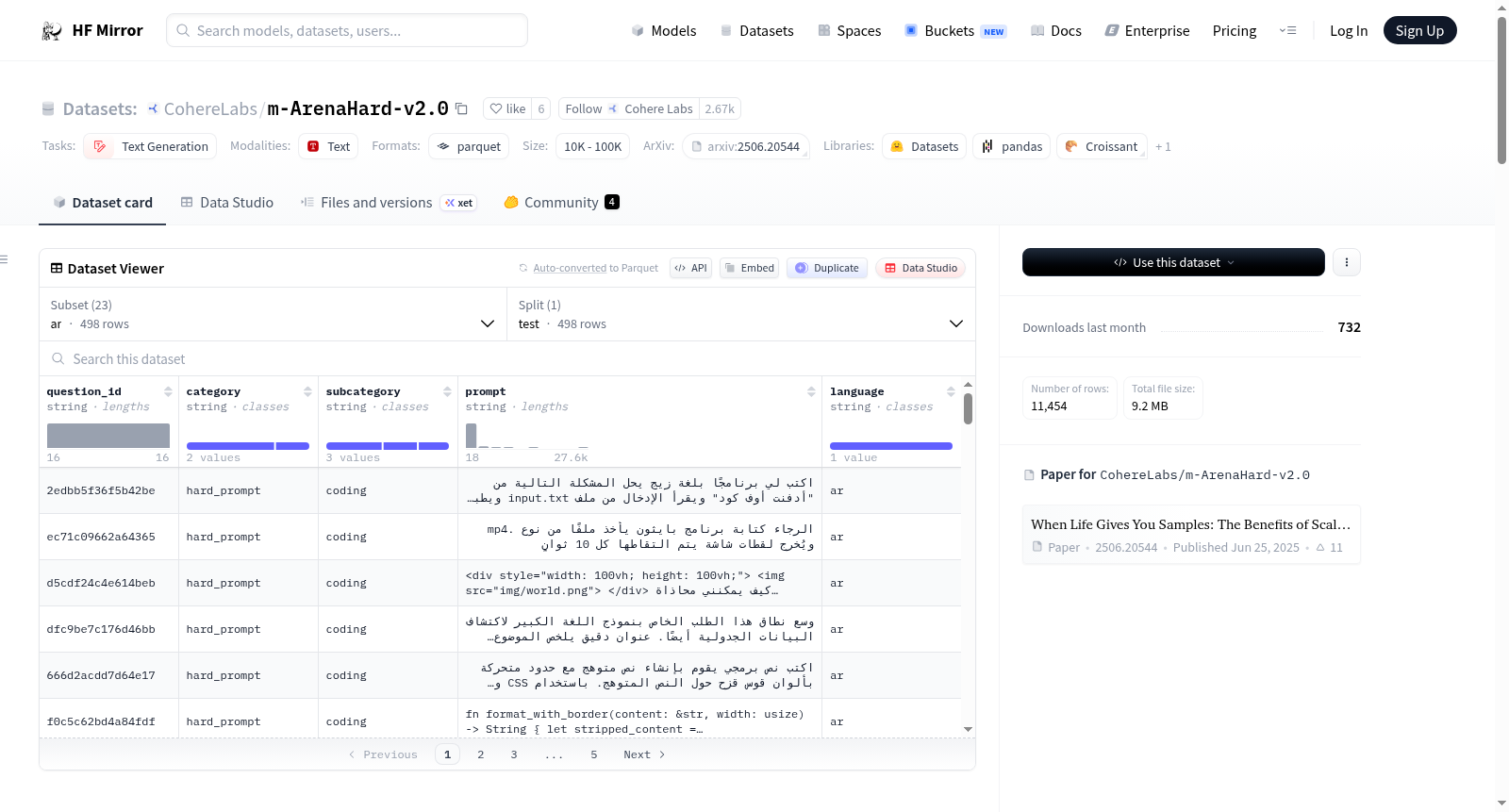Focus the Search models, datasets, users field
The width and height of the screenshot is (1509, 812).
click(347, 30)
